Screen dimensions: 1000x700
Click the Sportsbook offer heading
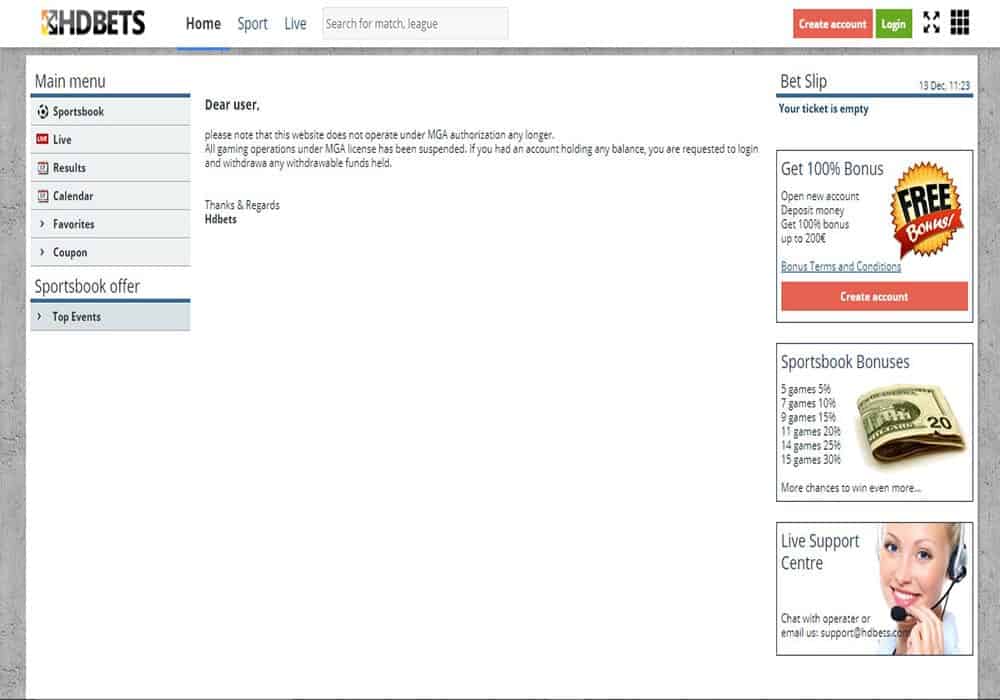tap(87, 286)
